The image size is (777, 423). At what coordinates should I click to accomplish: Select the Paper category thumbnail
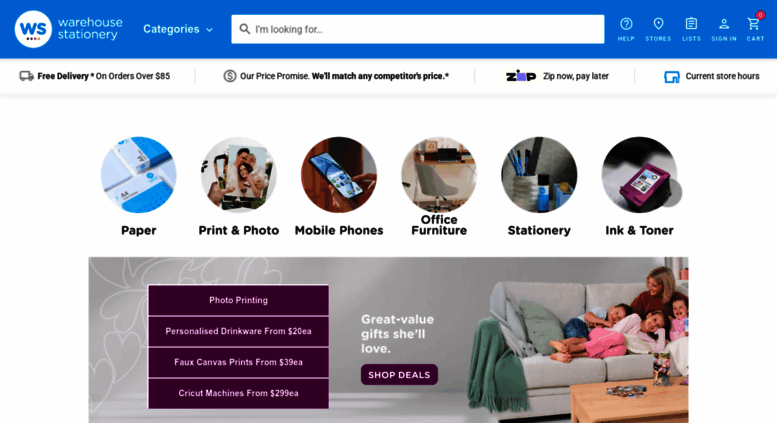pyautogui.click(x=139, y=175)
